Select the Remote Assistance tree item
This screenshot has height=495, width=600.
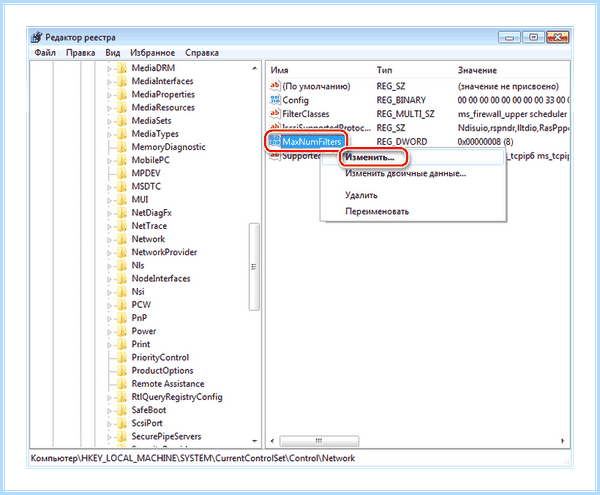pyautogui.click(x=168, y=384)
